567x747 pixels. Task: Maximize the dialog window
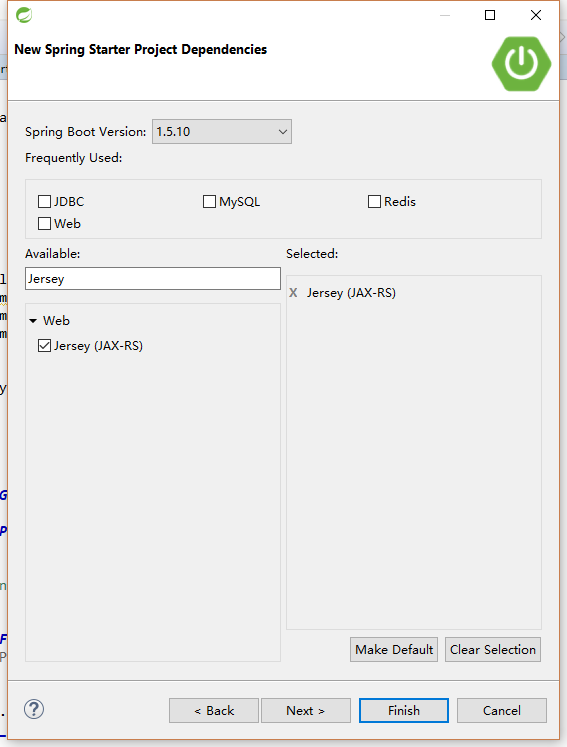(490, 15)
